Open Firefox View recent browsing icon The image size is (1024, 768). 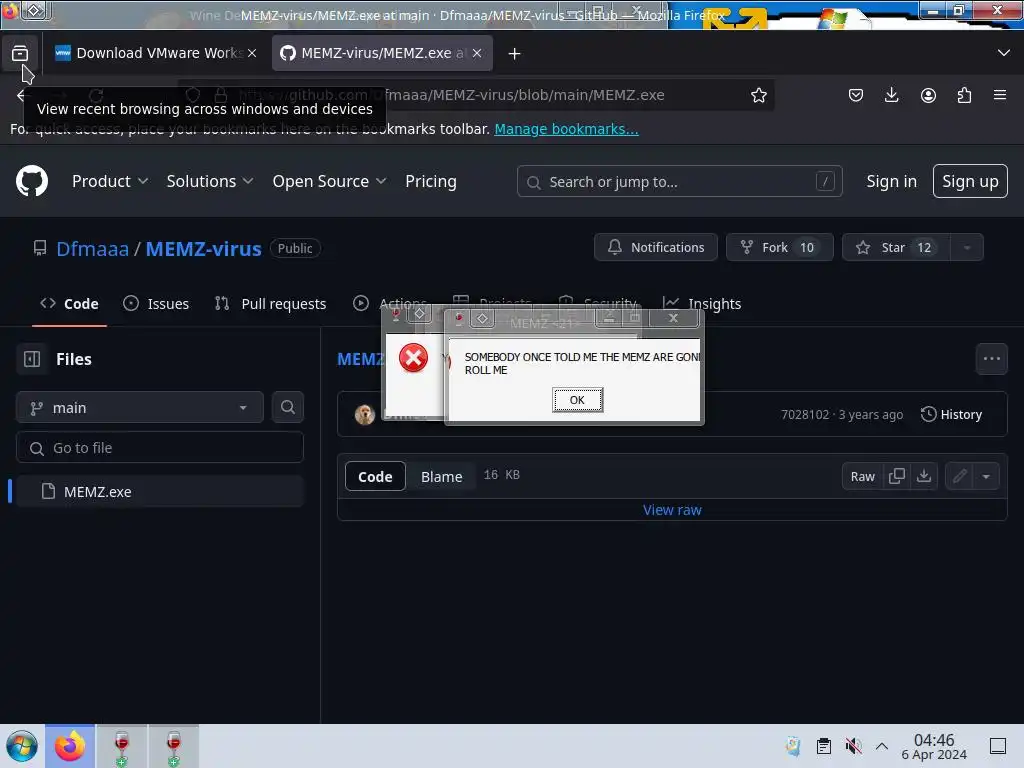coord(20,54)
